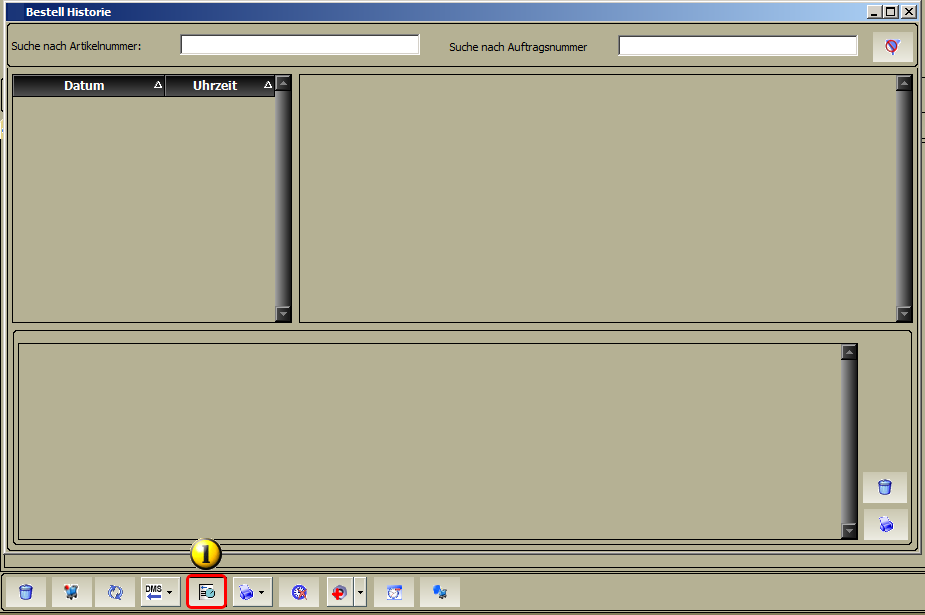Viewport: 925px width, 615px height.
Task: Click the trash bin icon in bottom toolbar
Action: (x=26, y=592)
